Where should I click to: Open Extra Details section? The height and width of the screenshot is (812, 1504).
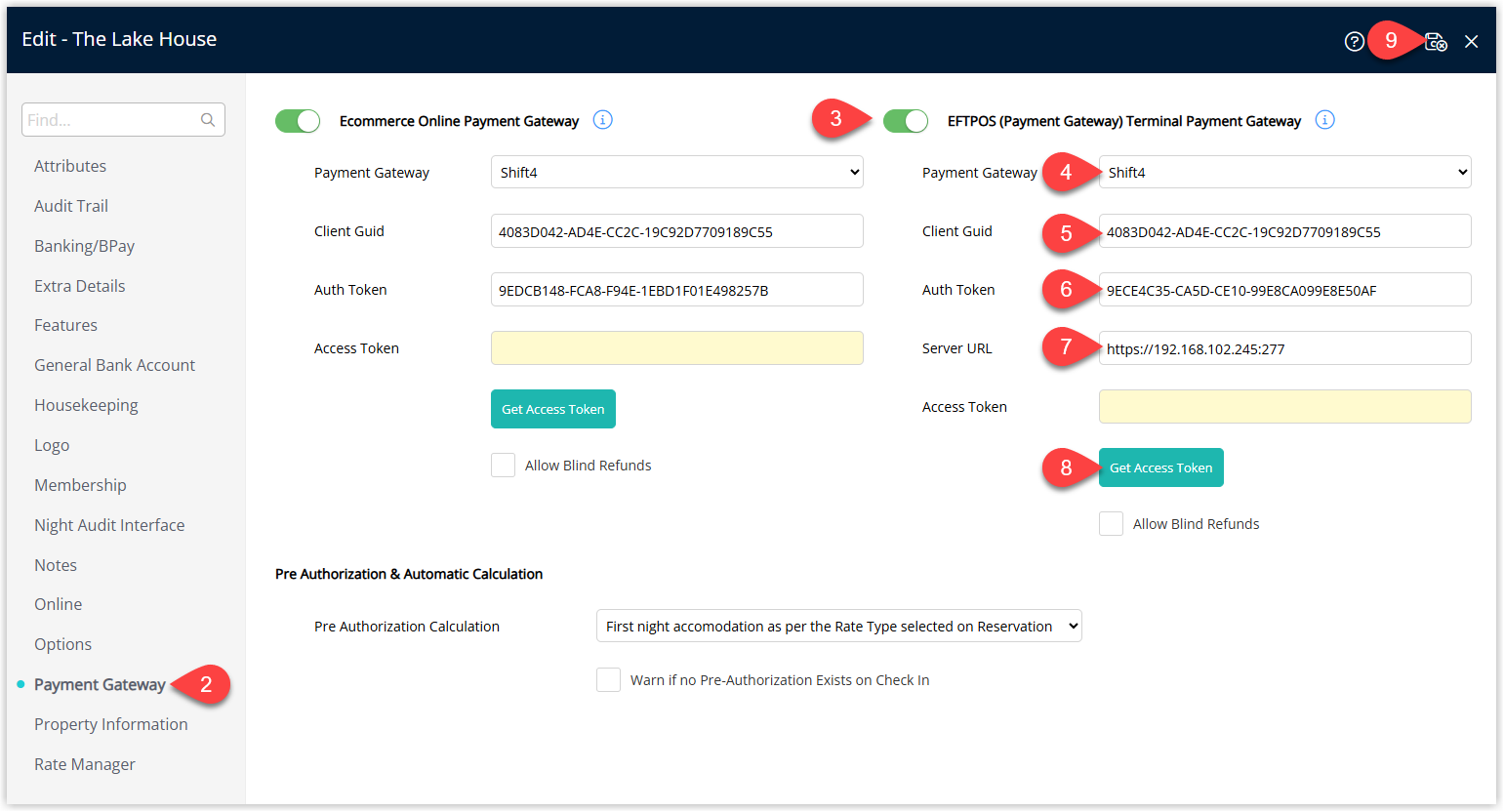(80, 286)
